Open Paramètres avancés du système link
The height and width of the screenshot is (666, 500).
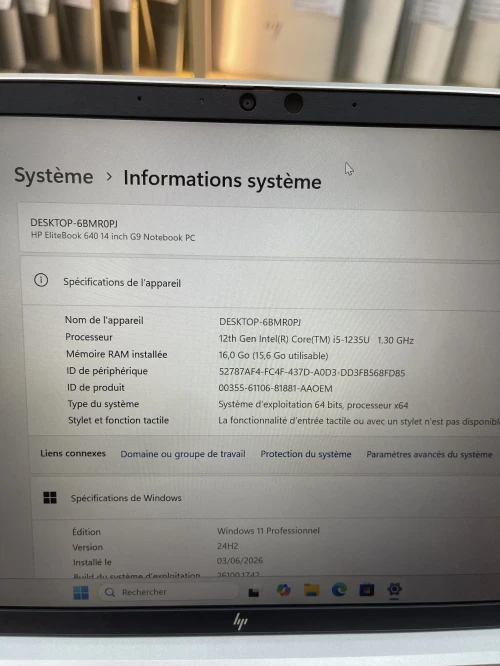click(x=429, y=454)
